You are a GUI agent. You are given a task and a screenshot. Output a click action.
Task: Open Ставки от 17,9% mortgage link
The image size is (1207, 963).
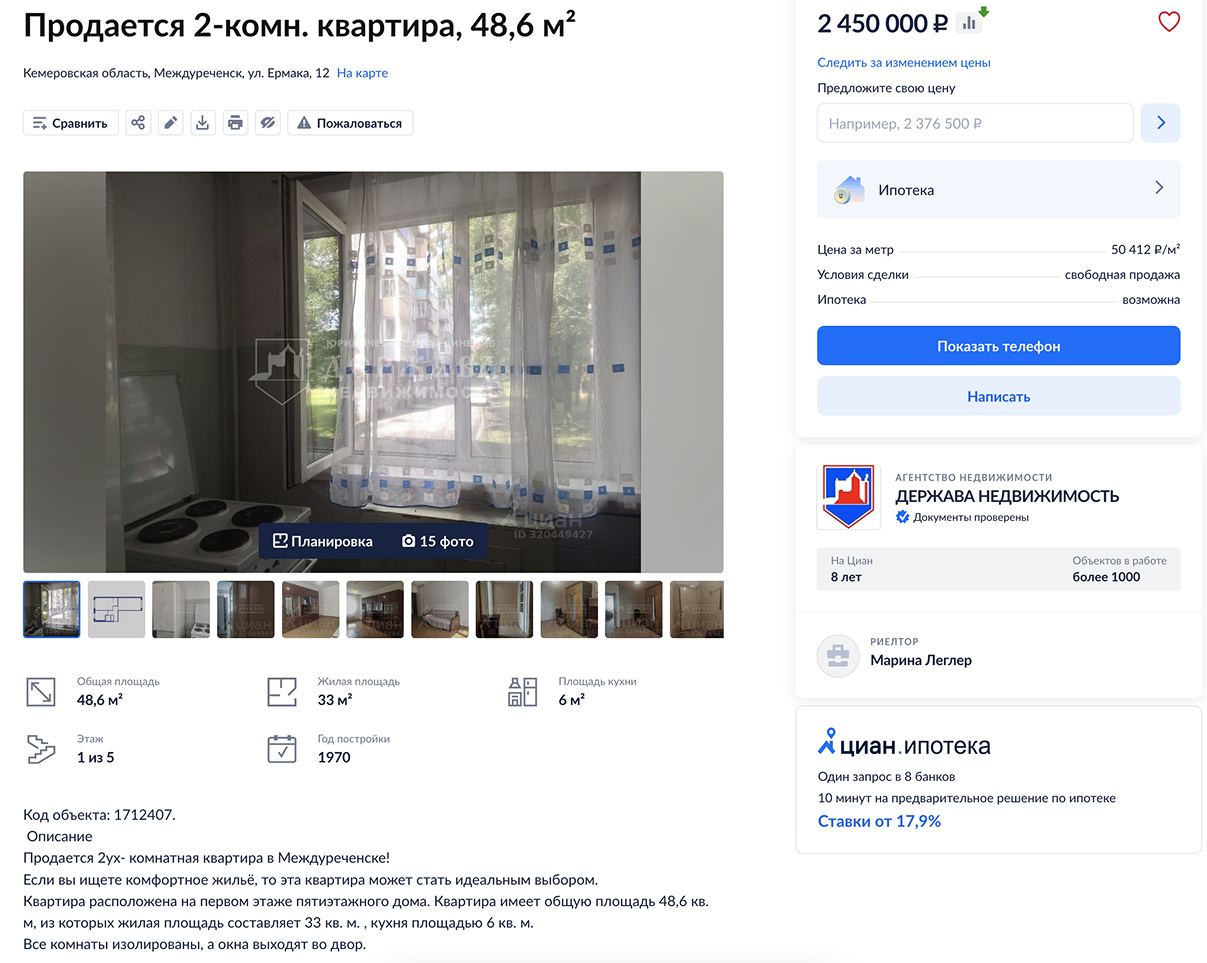tap(879, 821)
